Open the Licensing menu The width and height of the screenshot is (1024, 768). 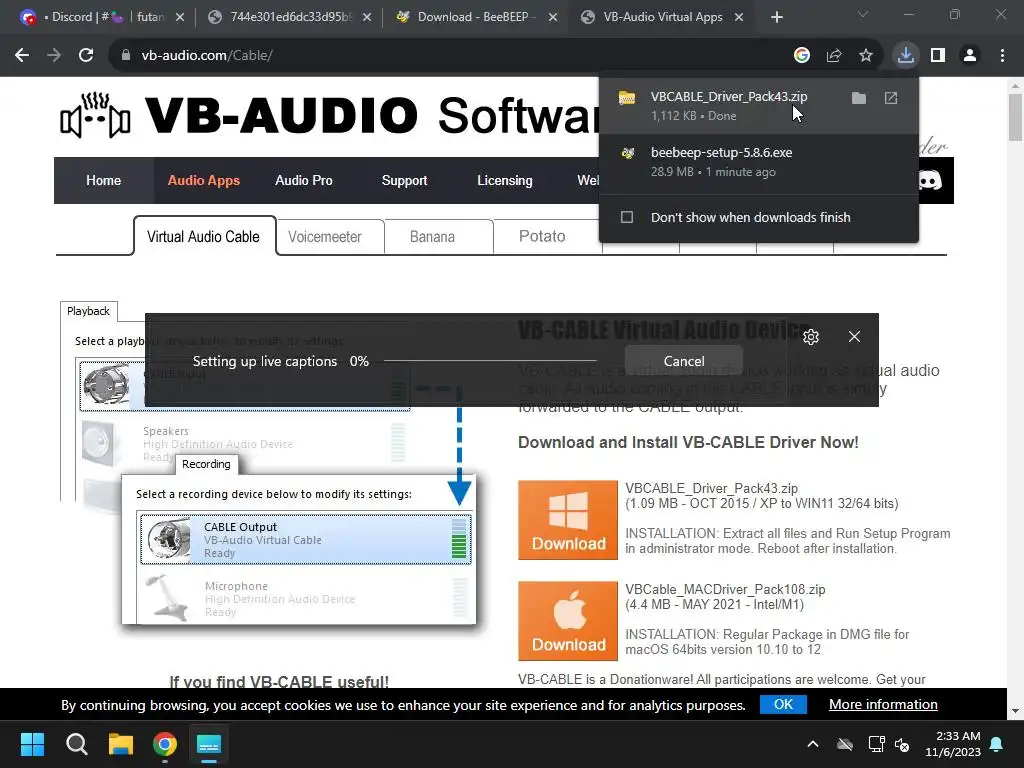click(505, 180)
